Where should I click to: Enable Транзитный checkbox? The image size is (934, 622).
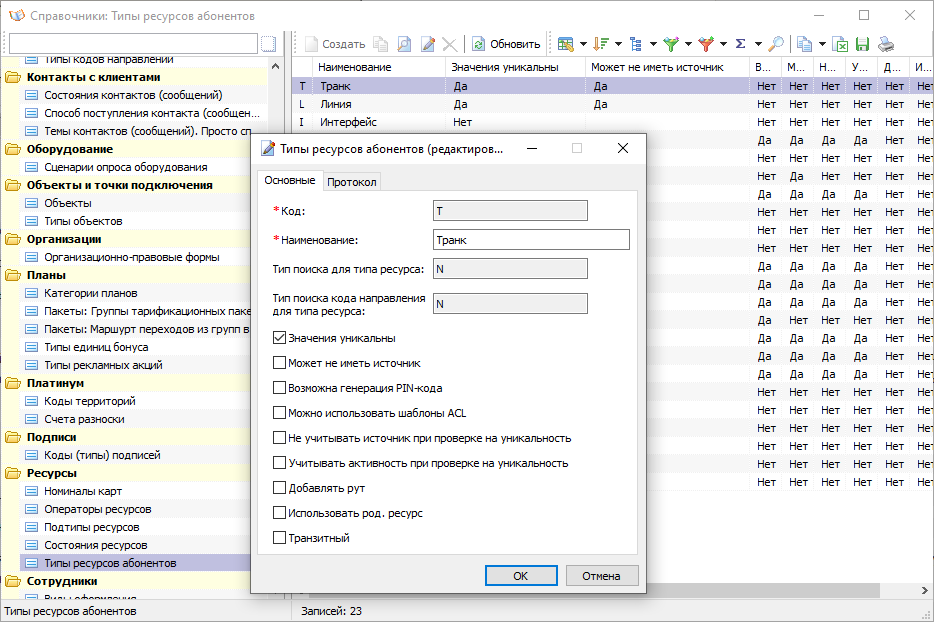(279, 538)
